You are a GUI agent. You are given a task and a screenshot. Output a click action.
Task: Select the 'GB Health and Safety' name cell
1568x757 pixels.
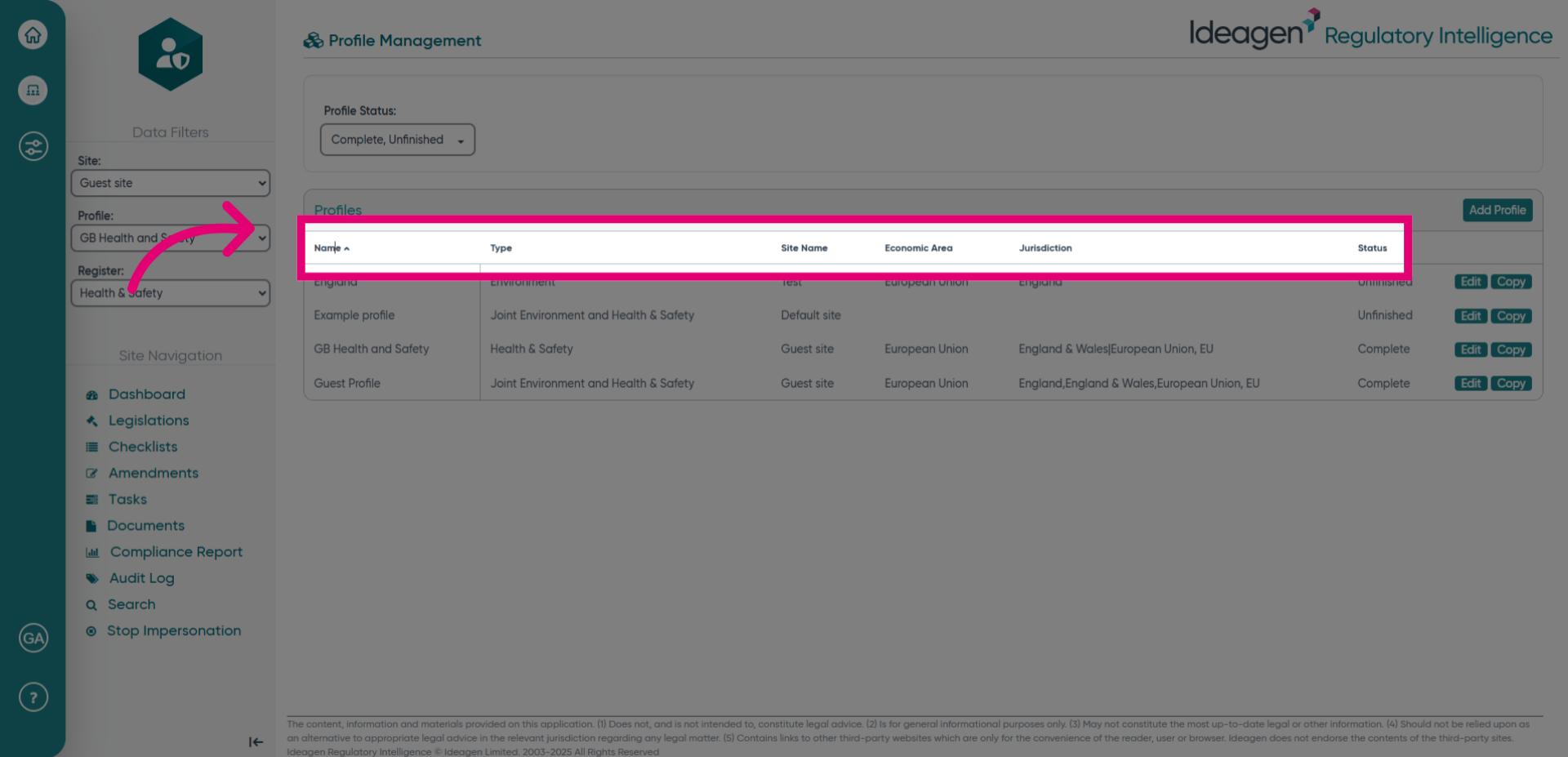click(372, 349)
